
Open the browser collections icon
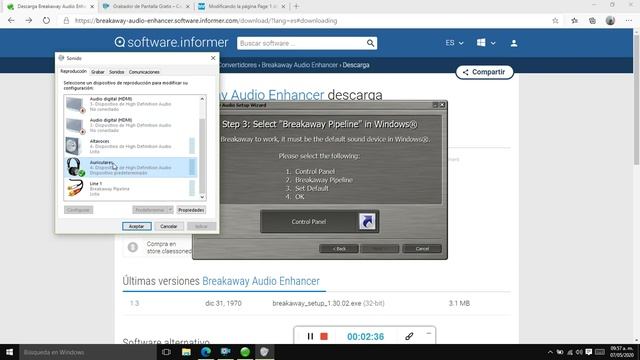(x=592, y=20)
